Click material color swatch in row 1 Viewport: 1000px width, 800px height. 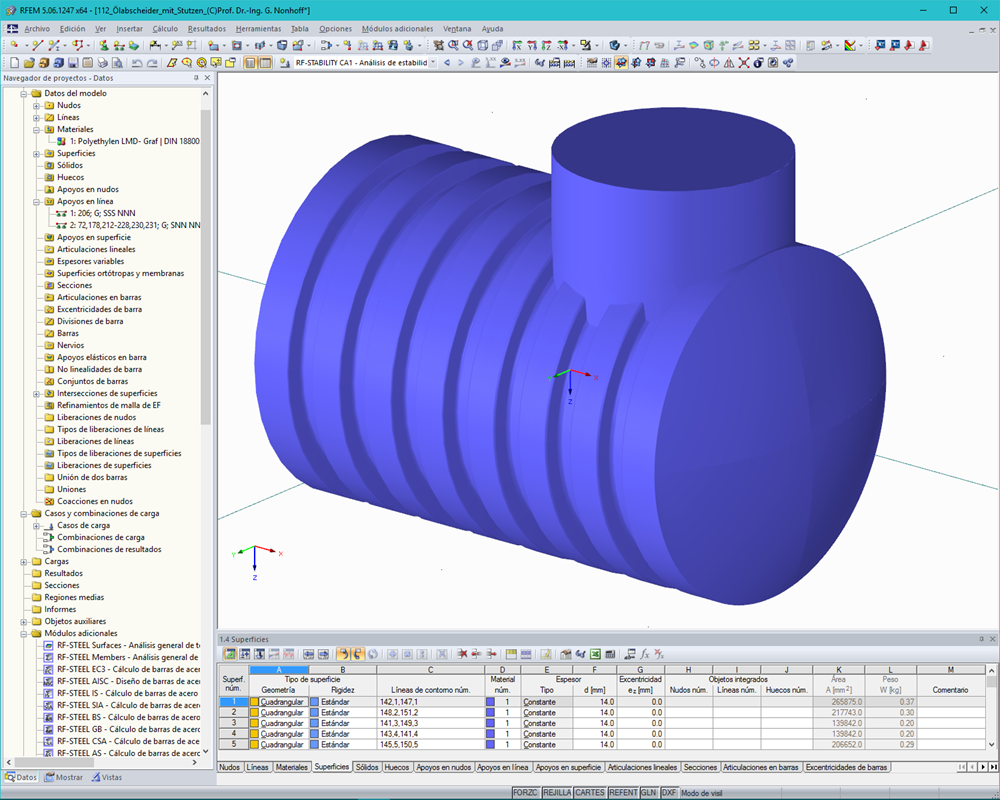point(490,702)
